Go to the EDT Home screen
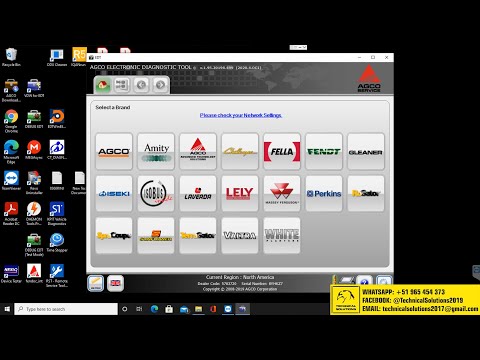Screen dimensions: 480x360 (x=103, y=85)
